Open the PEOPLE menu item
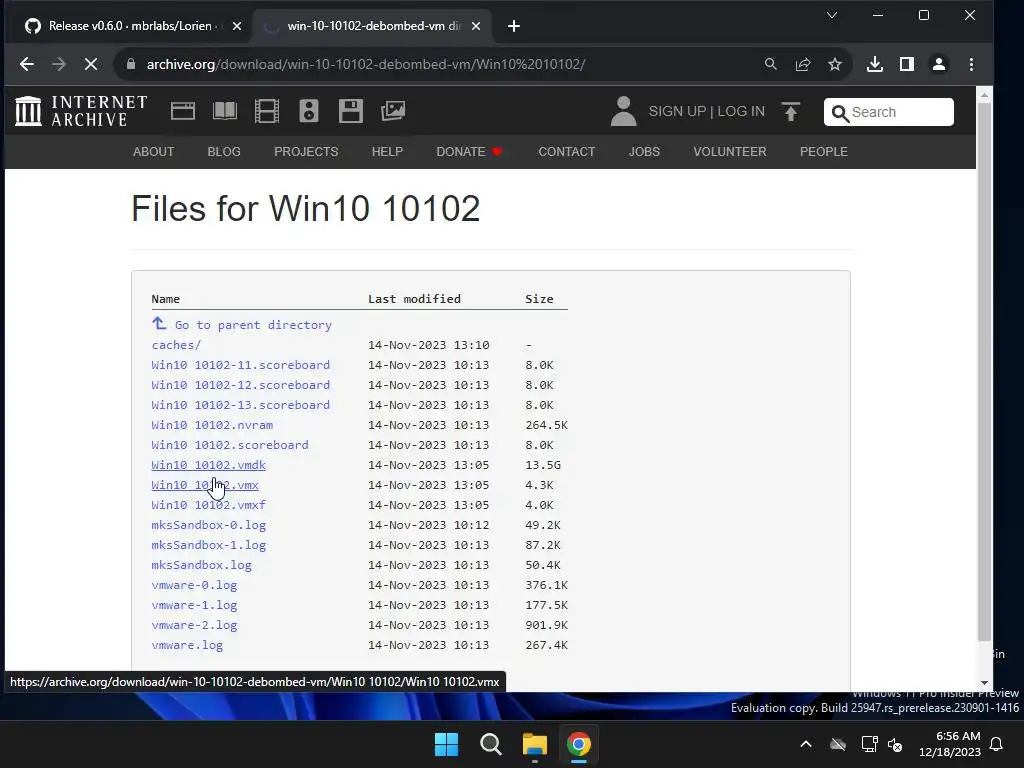 [x=824, y=152]
